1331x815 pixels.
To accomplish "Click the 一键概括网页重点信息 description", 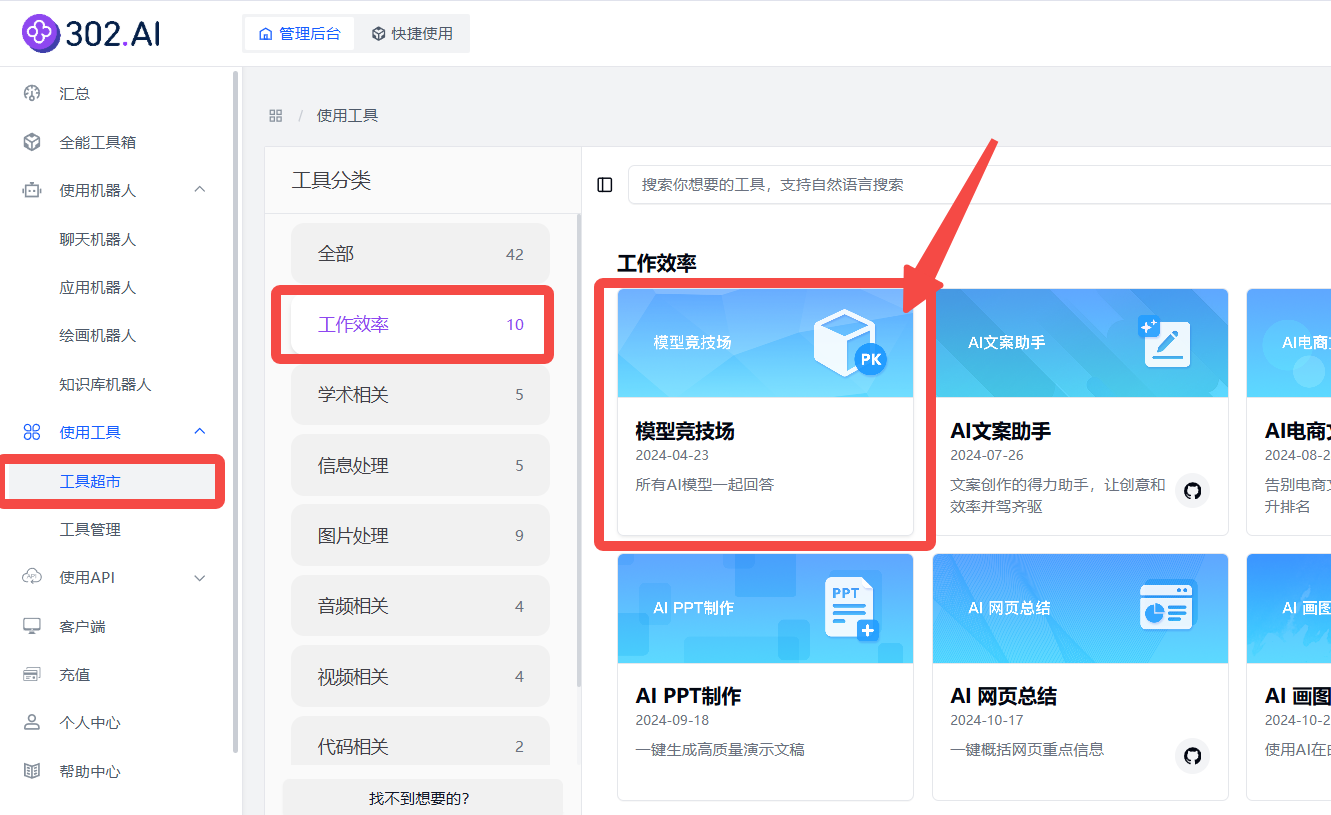I will click(1027, 749).
